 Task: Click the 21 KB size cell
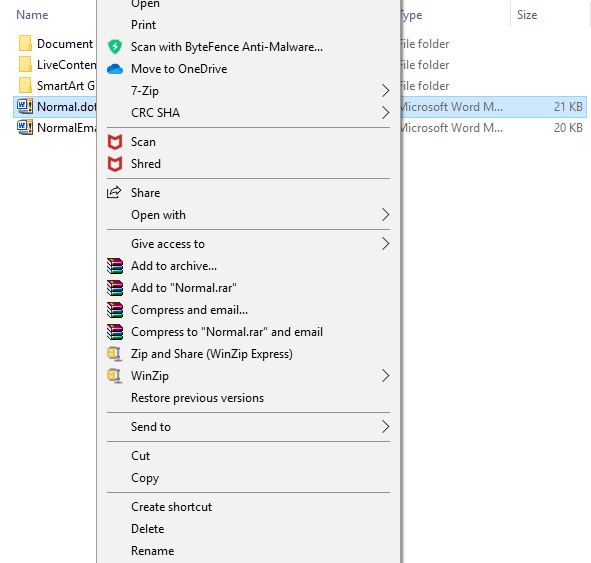568,107
